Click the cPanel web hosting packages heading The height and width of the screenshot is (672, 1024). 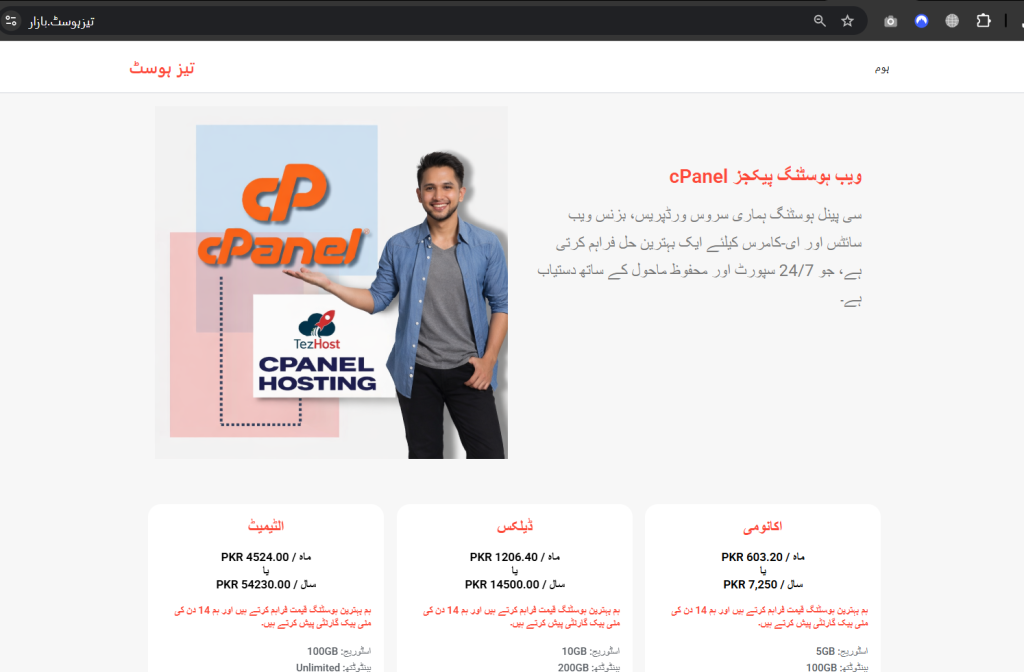765,176
